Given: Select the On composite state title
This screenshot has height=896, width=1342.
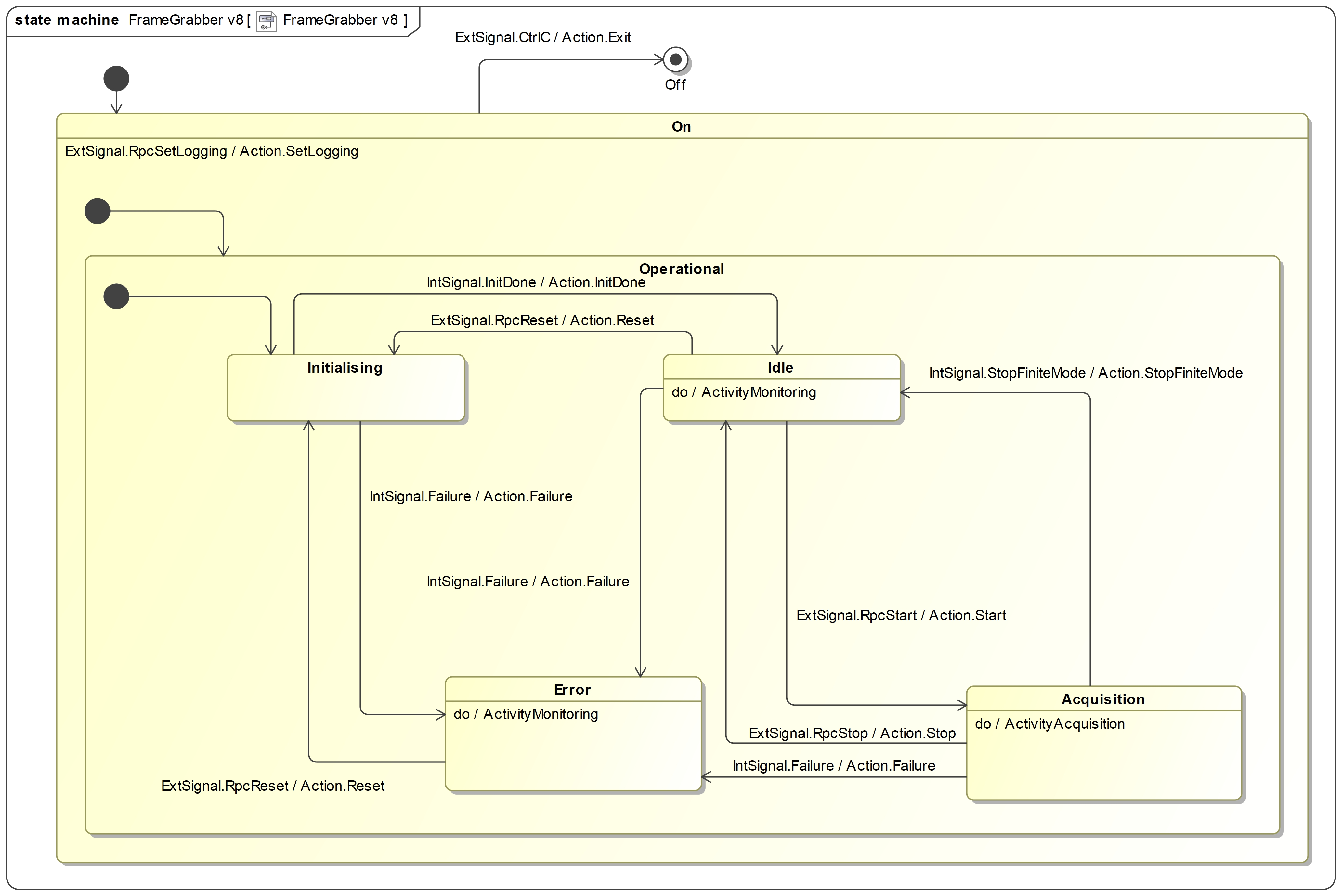Looking at the screenshot, I should click(681, 127).
